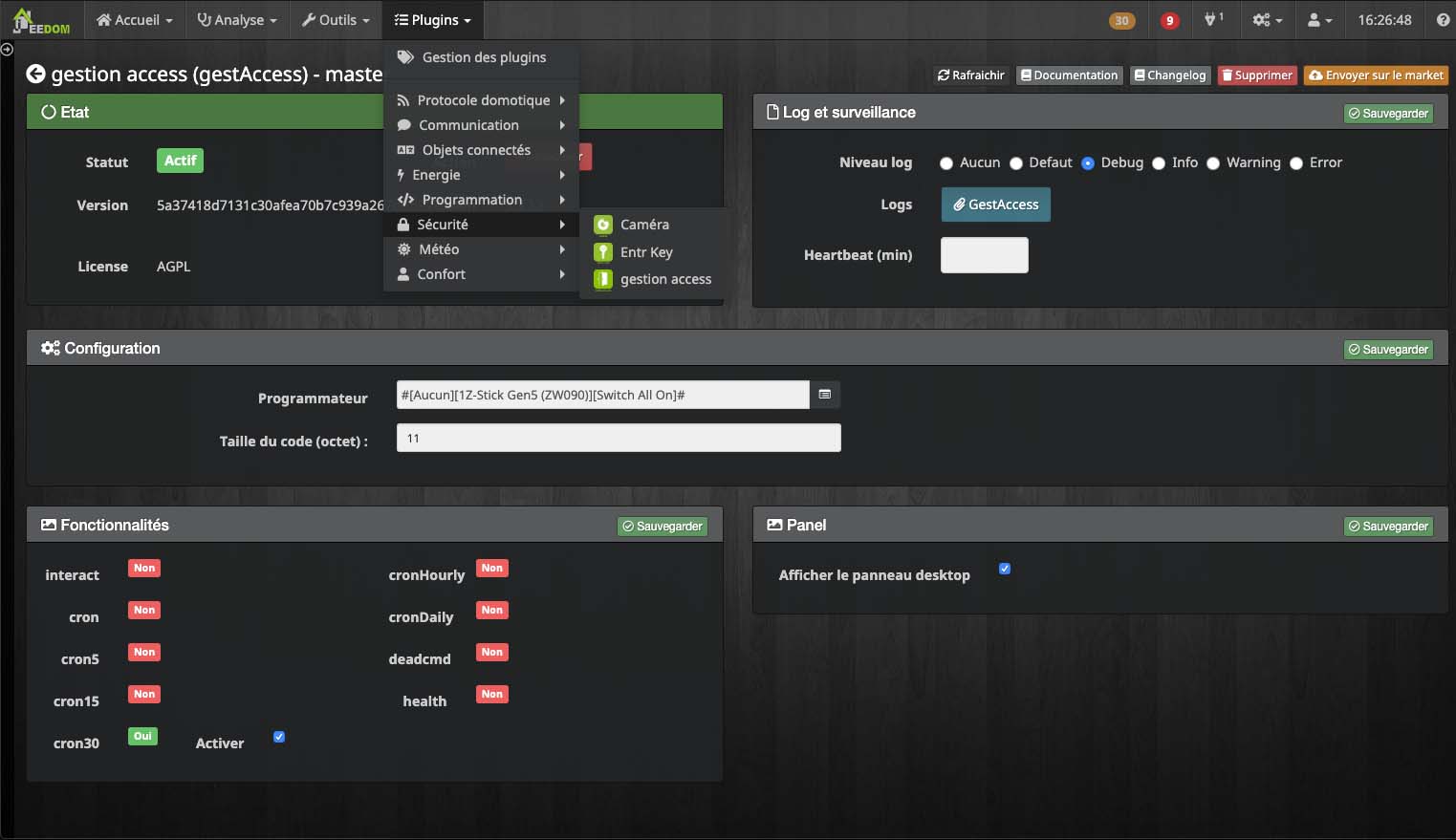
Task: Click the Jeedom logo icon
Action: (40, 20)
